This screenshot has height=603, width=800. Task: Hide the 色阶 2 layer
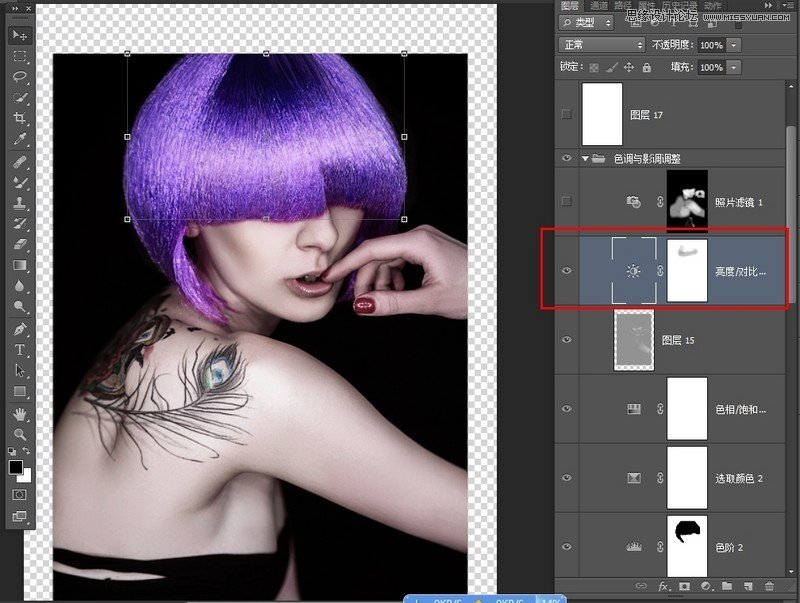tap(567, 546)
